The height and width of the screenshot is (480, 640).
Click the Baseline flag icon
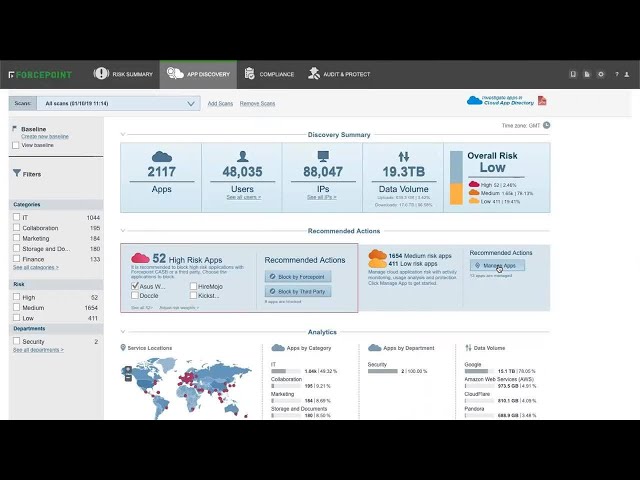click(15, 129)
